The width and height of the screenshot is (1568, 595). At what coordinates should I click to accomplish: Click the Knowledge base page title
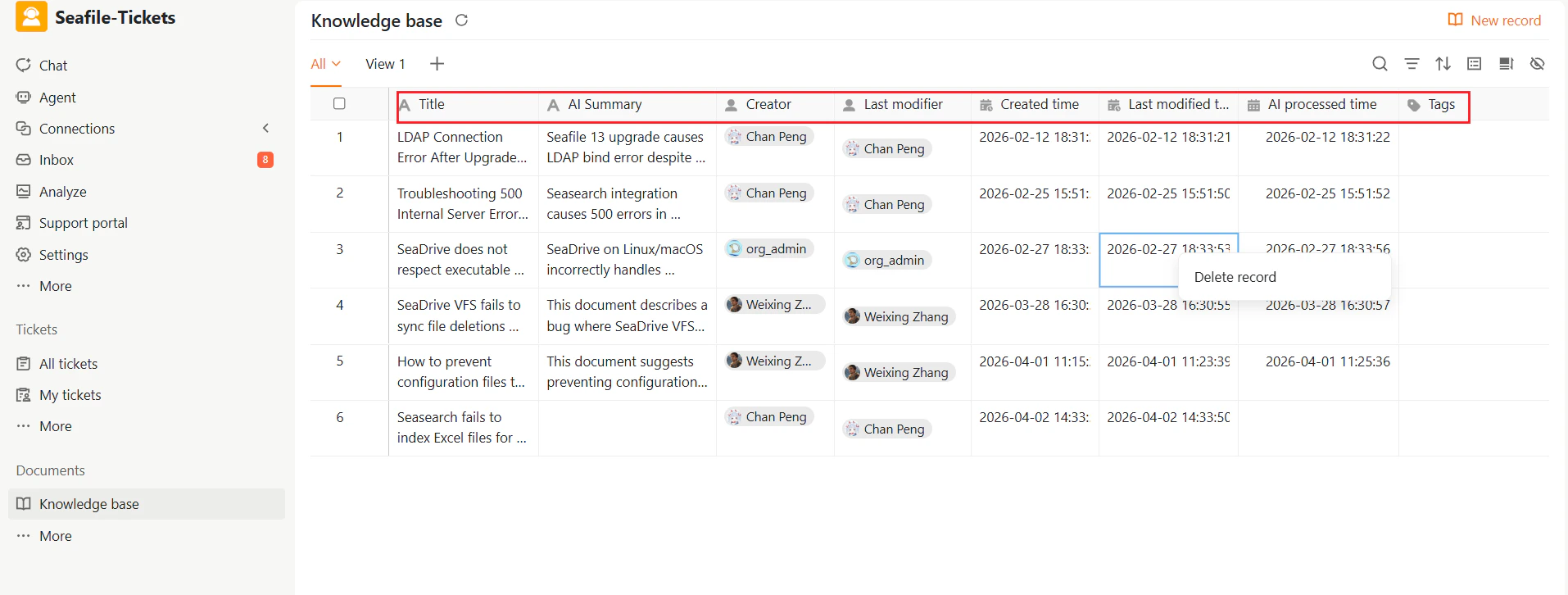tap(376, 20)
